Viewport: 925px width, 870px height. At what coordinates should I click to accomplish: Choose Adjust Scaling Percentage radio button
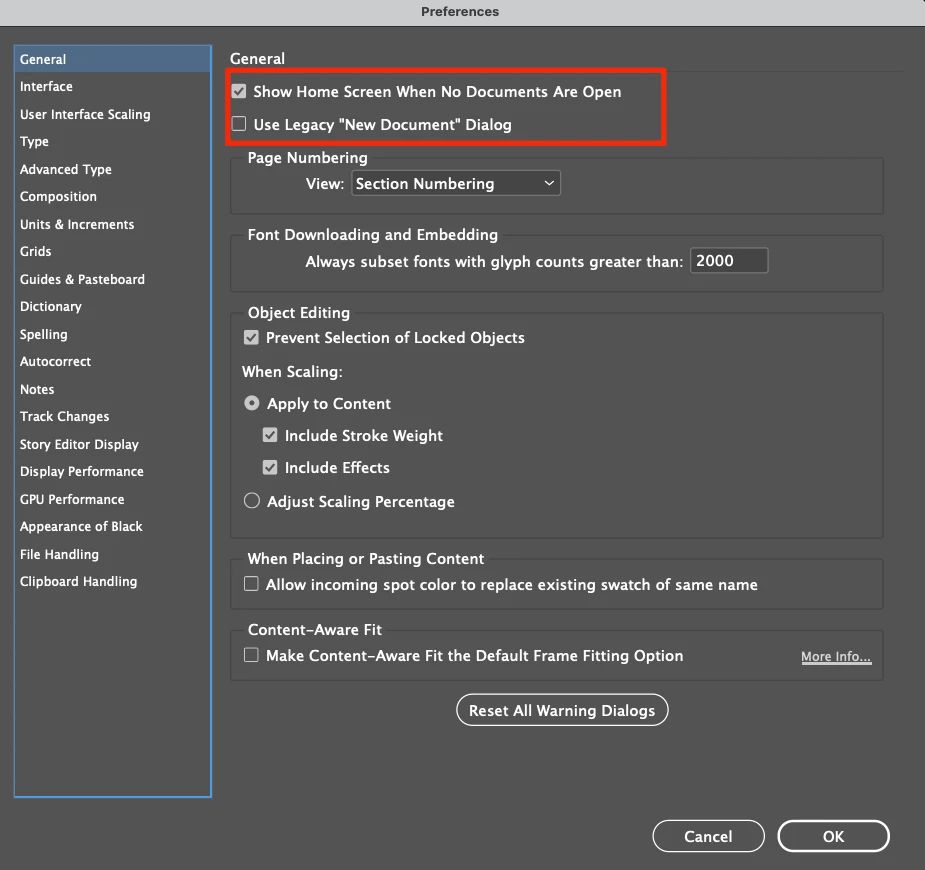(x=252, y=501)
